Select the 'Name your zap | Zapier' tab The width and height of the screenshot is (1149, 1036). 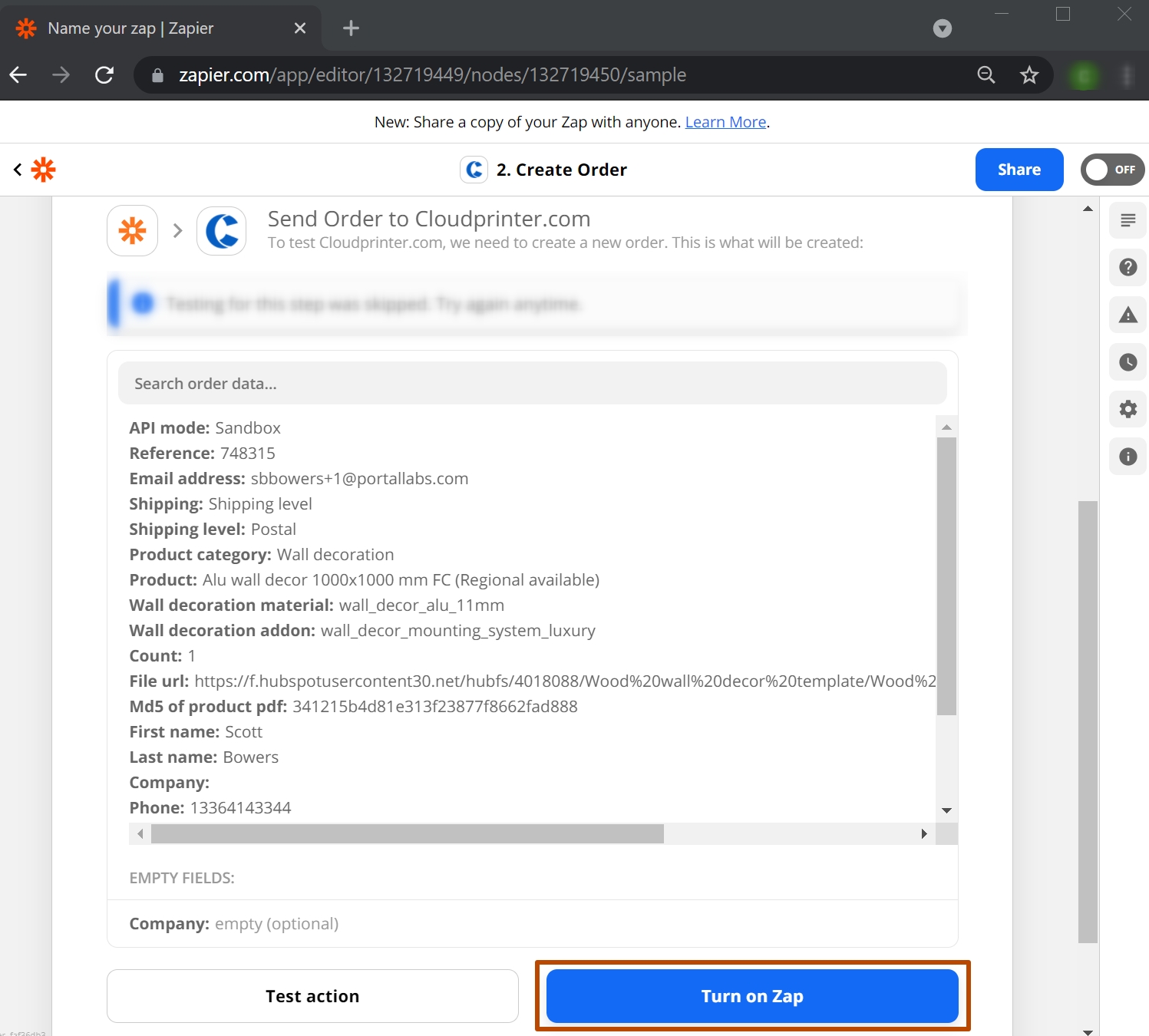[x=161, y=28]
